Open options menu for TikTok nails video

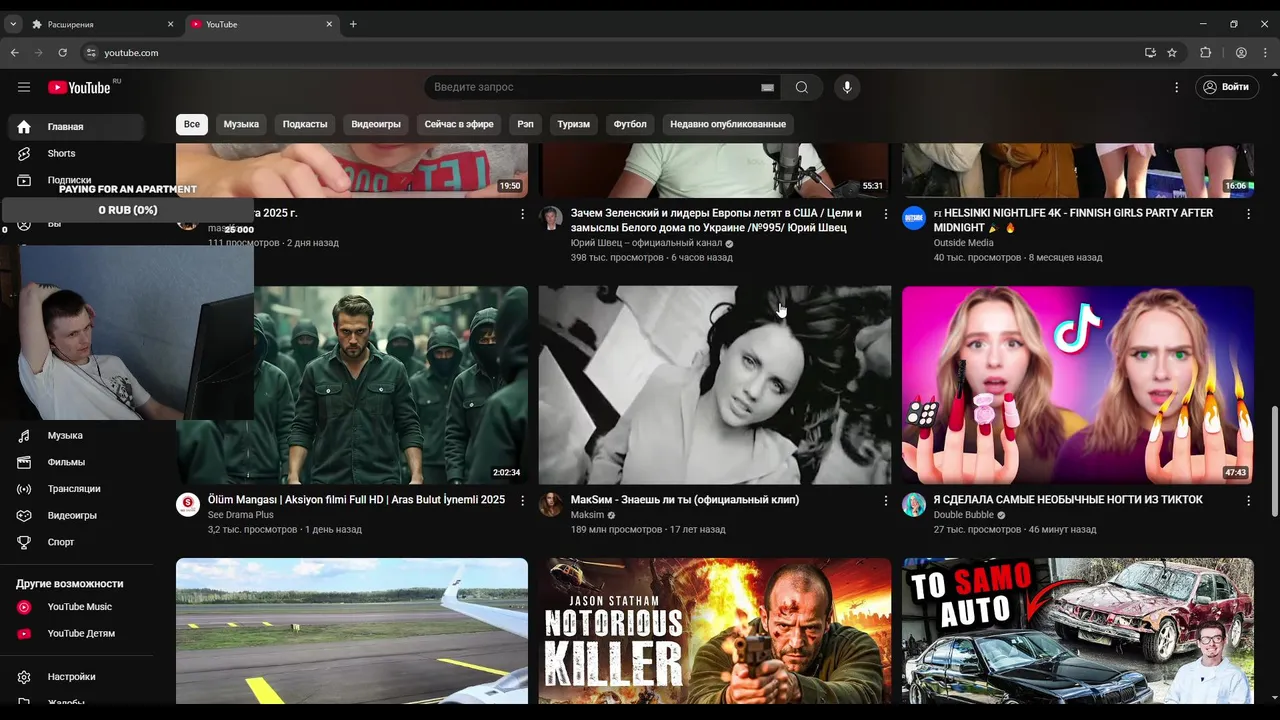pyautogui.click(x=1248, y=500)
